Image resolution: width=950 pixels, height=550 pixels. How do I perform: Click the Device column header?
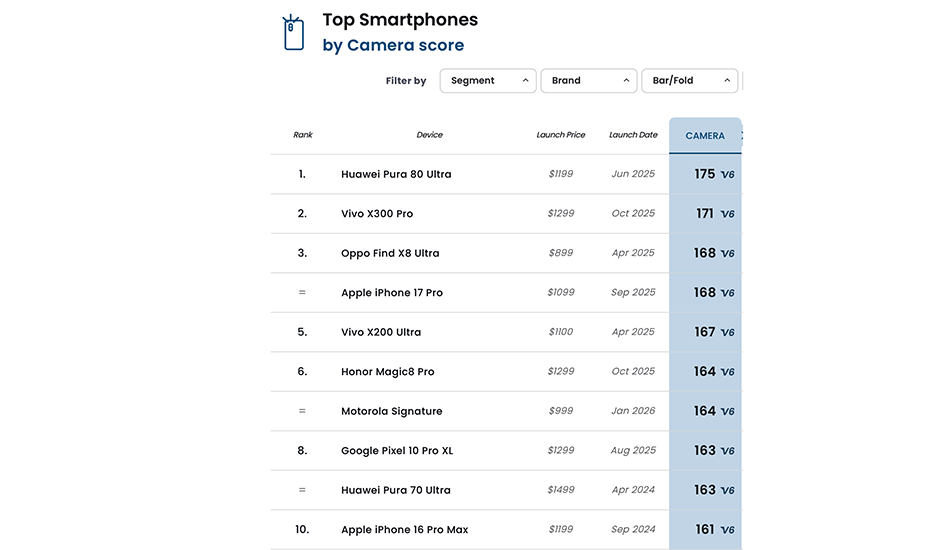[x=429, y=135]
